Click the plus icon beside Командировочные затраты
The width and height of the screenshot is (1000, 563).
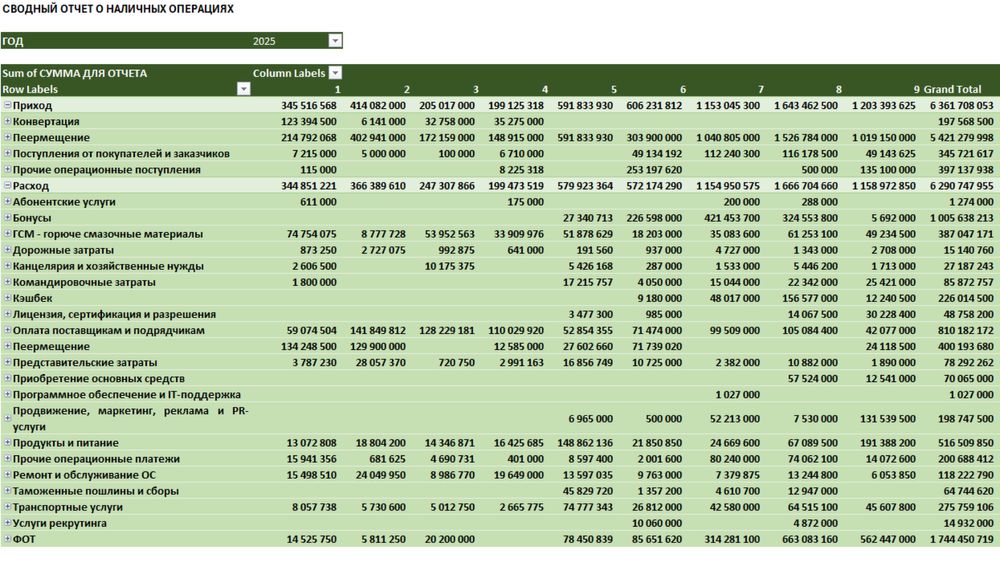tap(7, 282)
